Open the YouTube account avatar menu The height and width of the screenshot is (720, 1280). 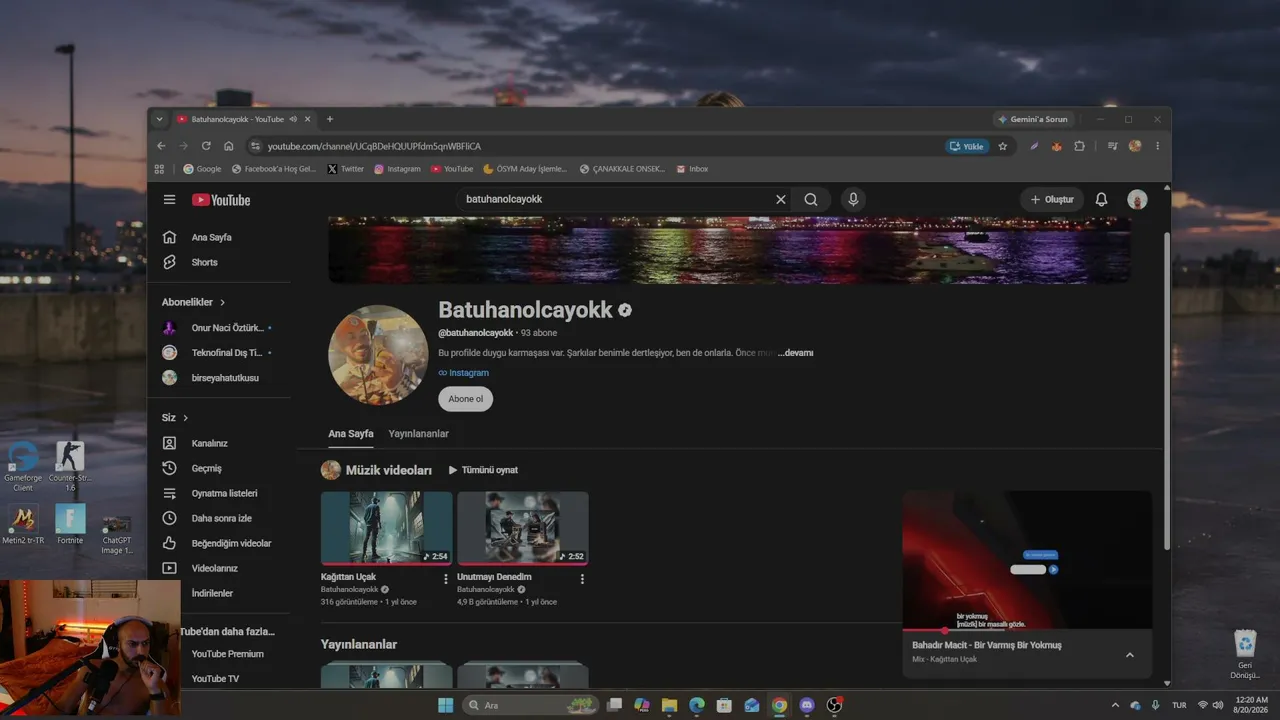pyautogui.click(x=1137, y=200)
